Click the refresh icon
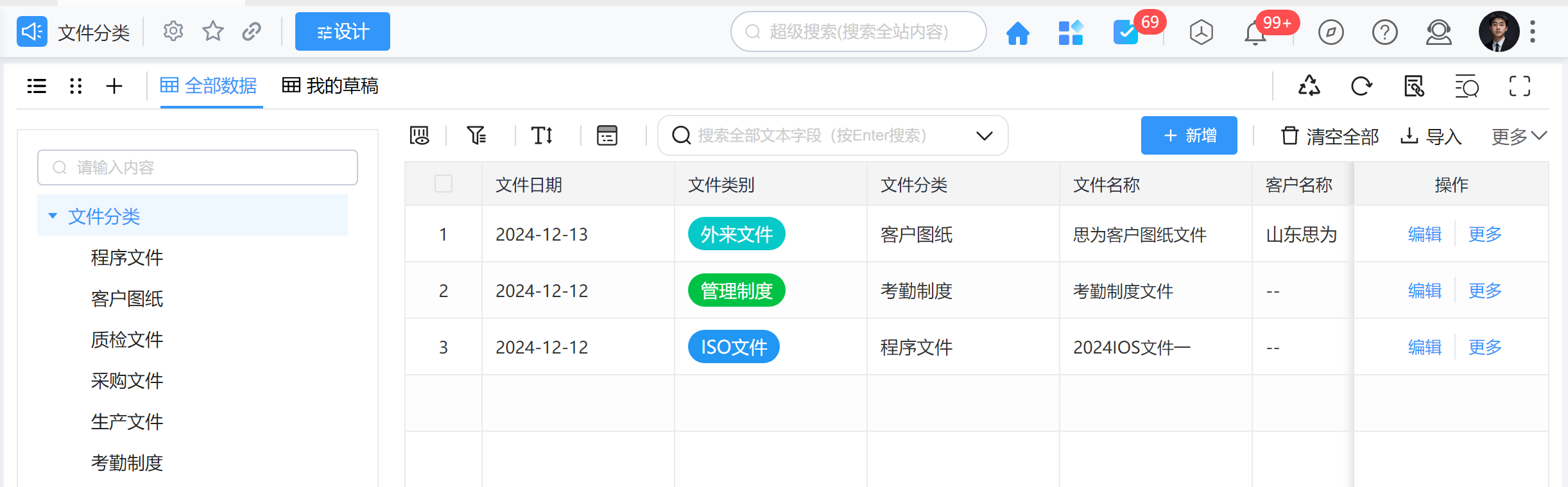Screen dimensions: 1568x487 coord(1361,86)
